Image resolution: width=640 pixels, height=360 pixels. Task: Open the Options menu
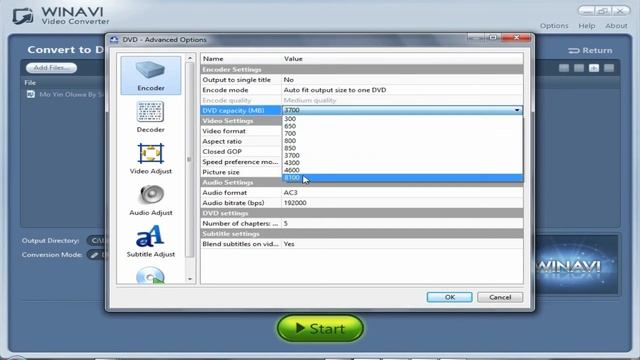click(554, 26)
